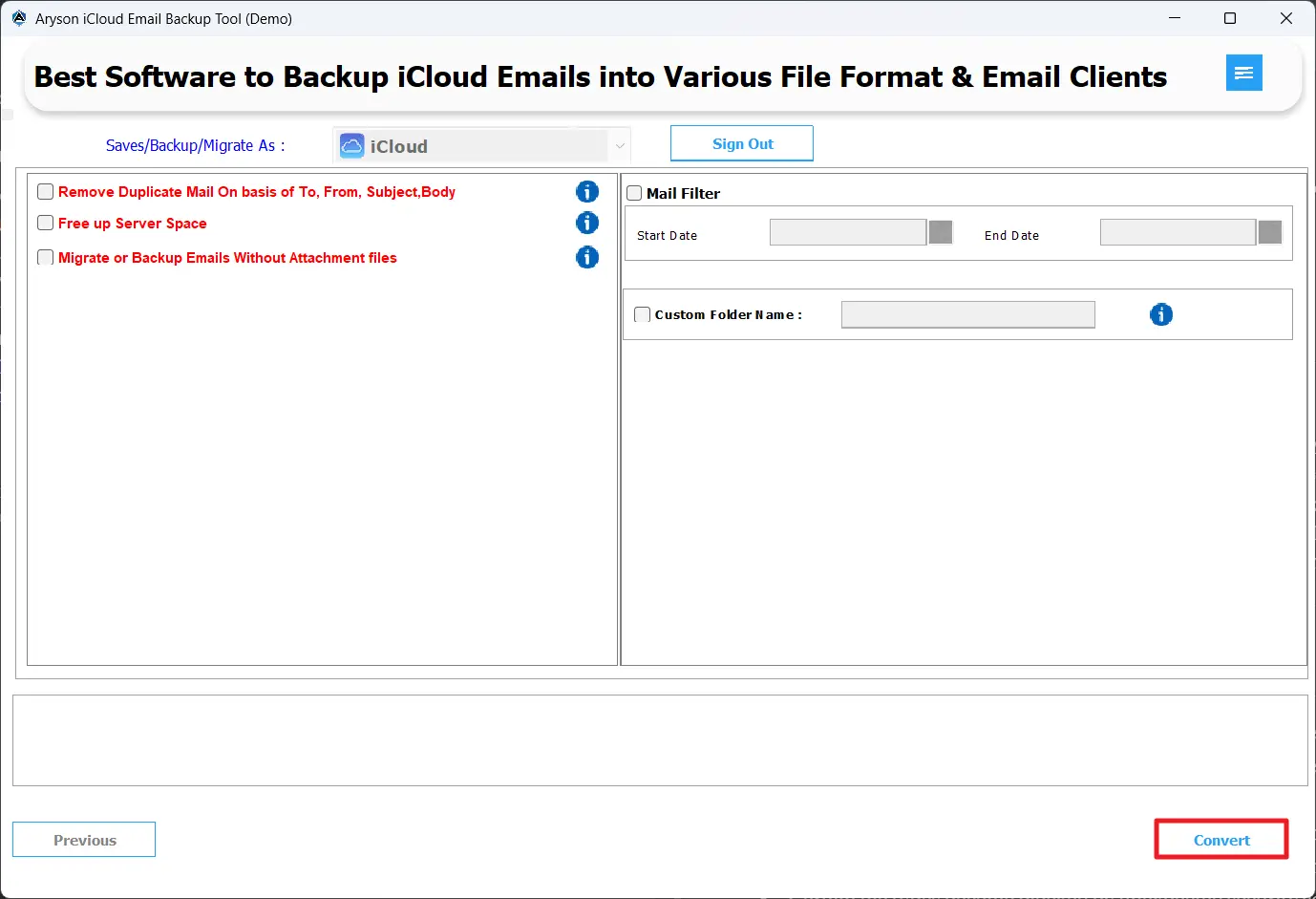
Task: Click the Start Date label
Action: (667, 235)
